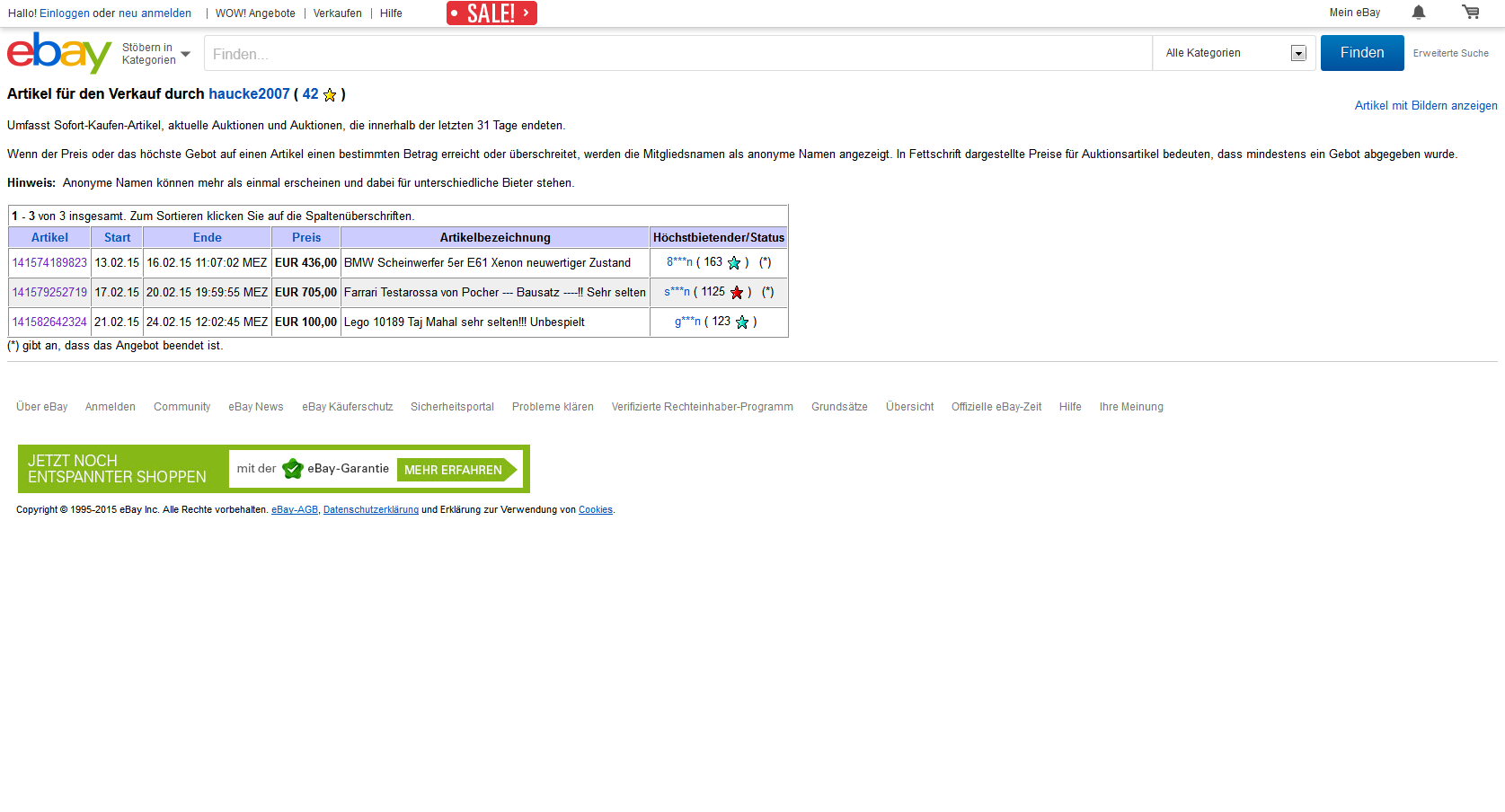Open item 141582642324
Image resolution: width=1505 pixels, height=812 pixels.
point(49,322)
